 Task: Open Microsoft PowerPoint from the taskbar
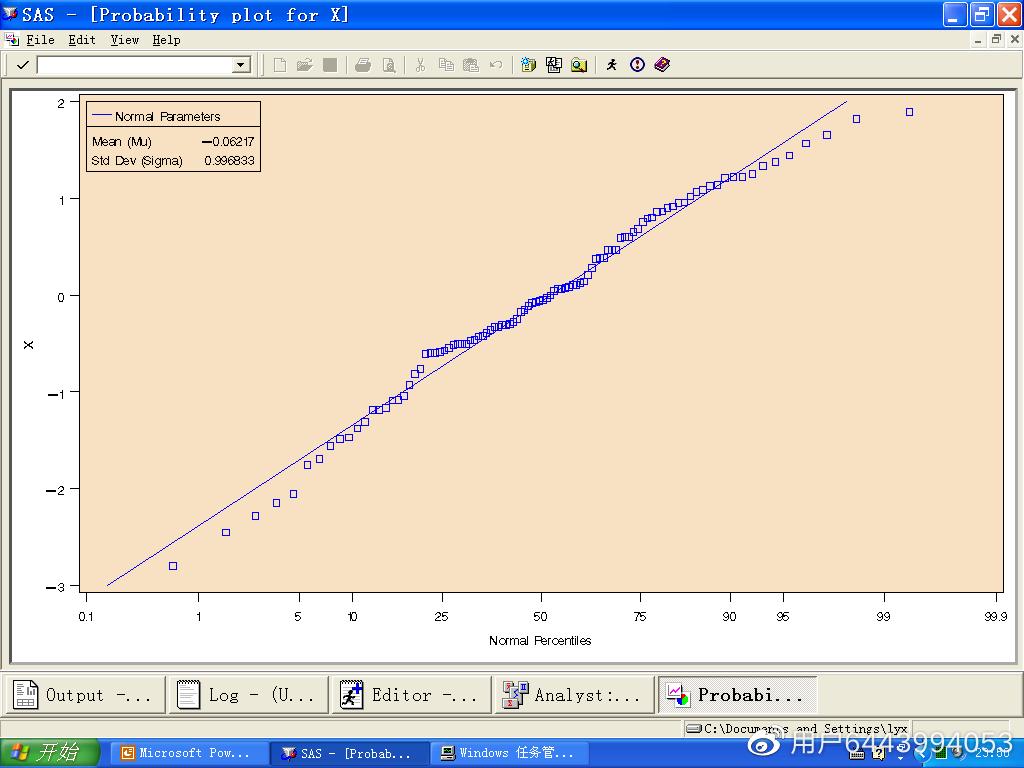tap(188, 753)
